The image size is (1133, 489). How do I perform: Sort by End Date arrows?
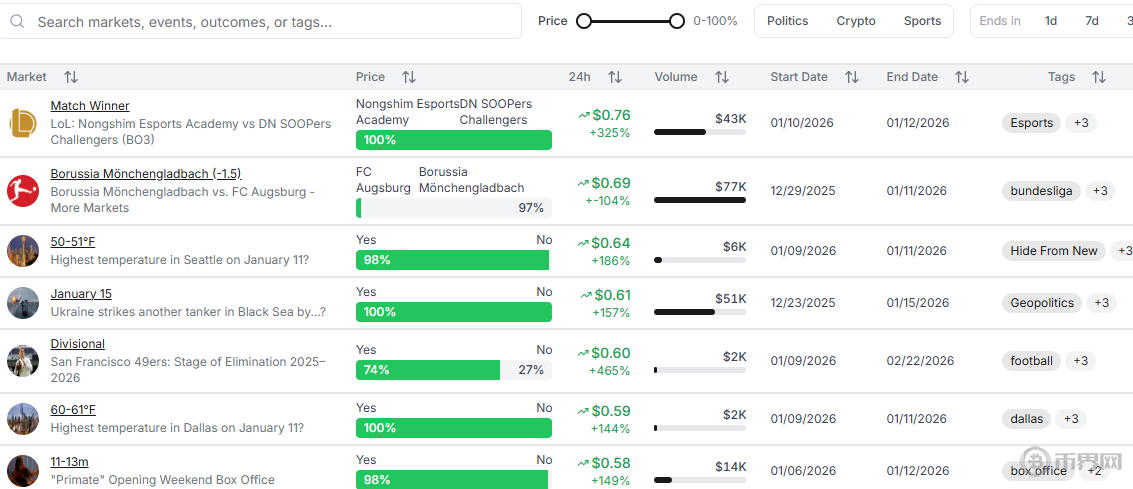962,77
